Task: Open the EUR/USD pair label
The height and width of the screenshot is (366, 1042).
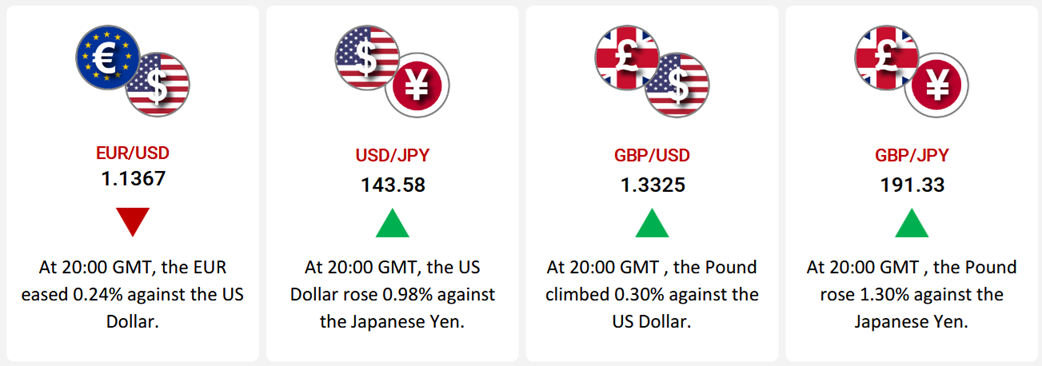Action: [x=133, y=153]
